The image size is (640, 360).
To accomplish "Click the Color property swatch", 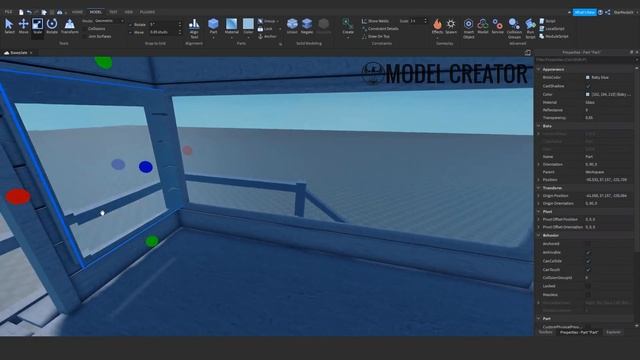I will click(x=588, y=94).
